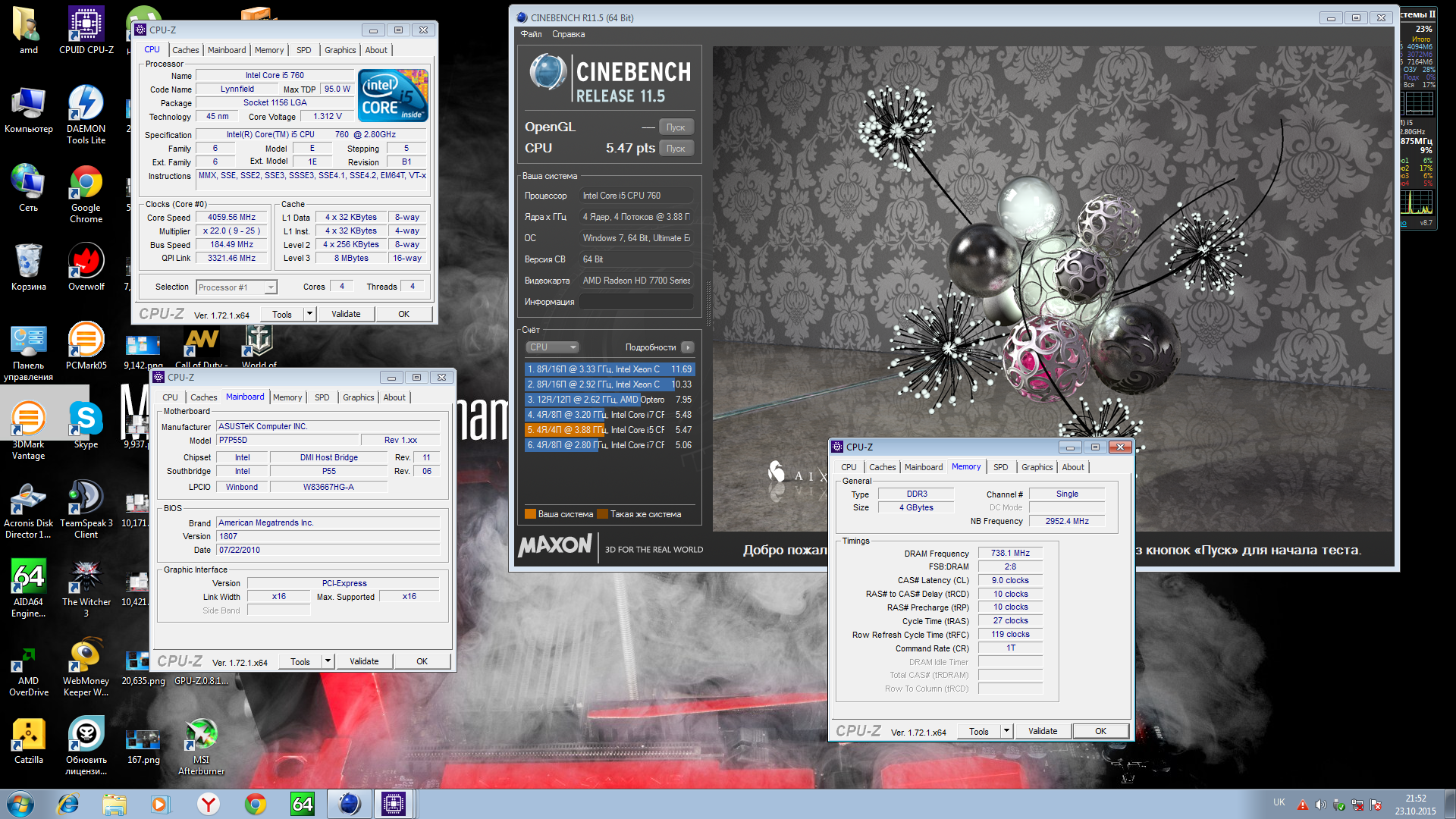The image size is (1456, 819).
Task: Launch Google Chrome desktop shortcut
Action: coord(86,193)
